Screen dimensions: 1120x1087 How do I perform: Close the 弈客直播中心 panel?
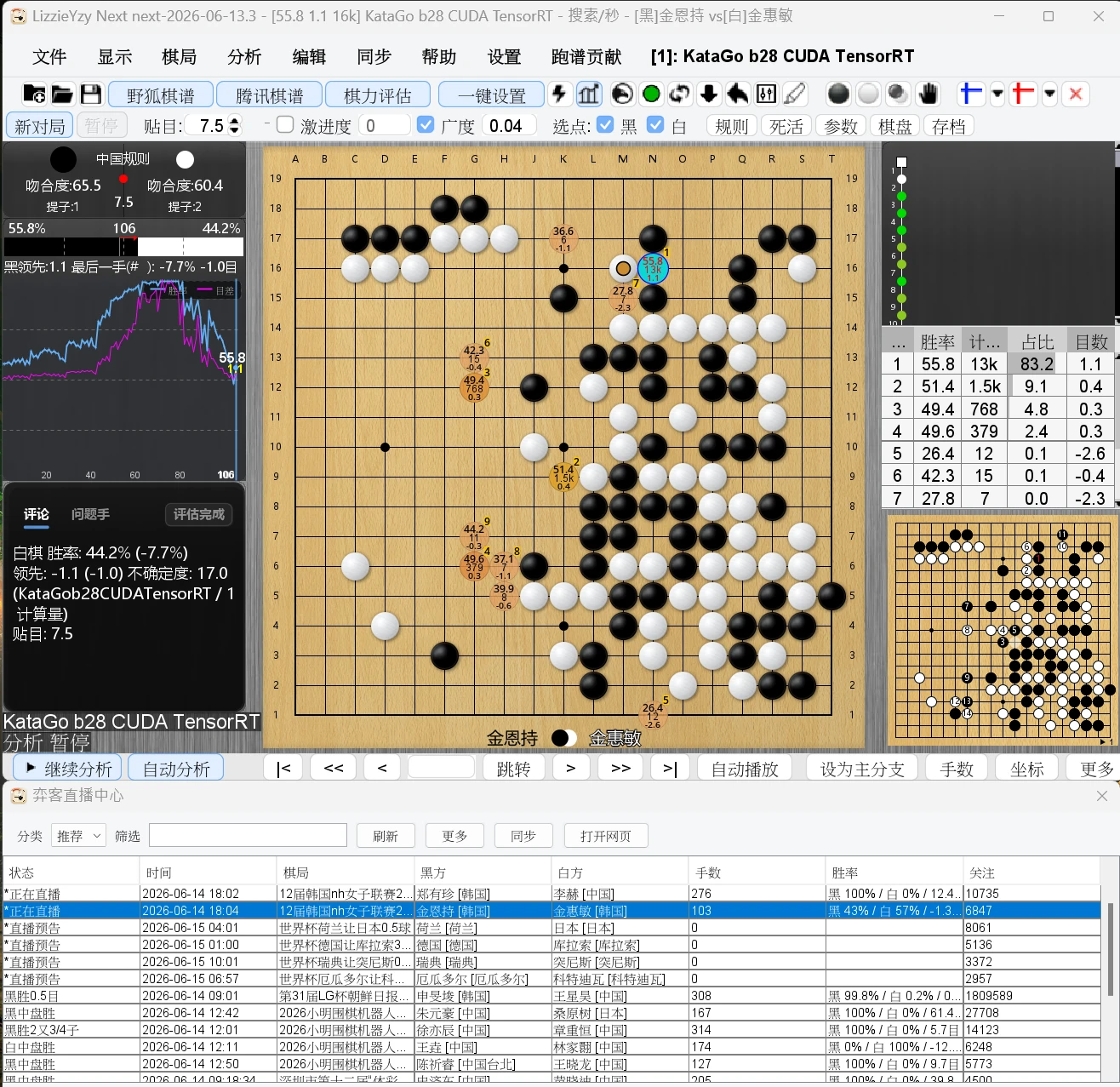pyautogui.click(x=1102, y=795)
